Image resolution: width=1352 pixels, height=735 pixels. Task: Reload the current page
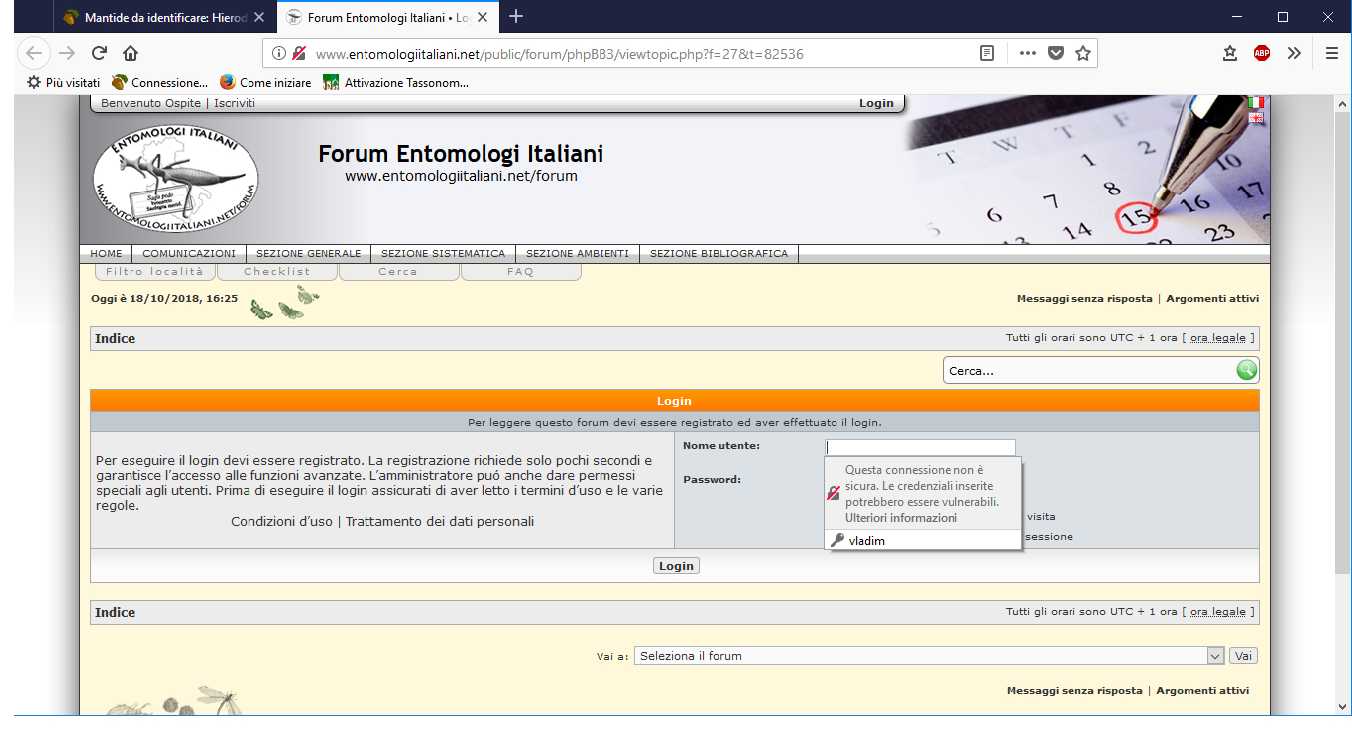pyautogui.click(x=99, y=54)
